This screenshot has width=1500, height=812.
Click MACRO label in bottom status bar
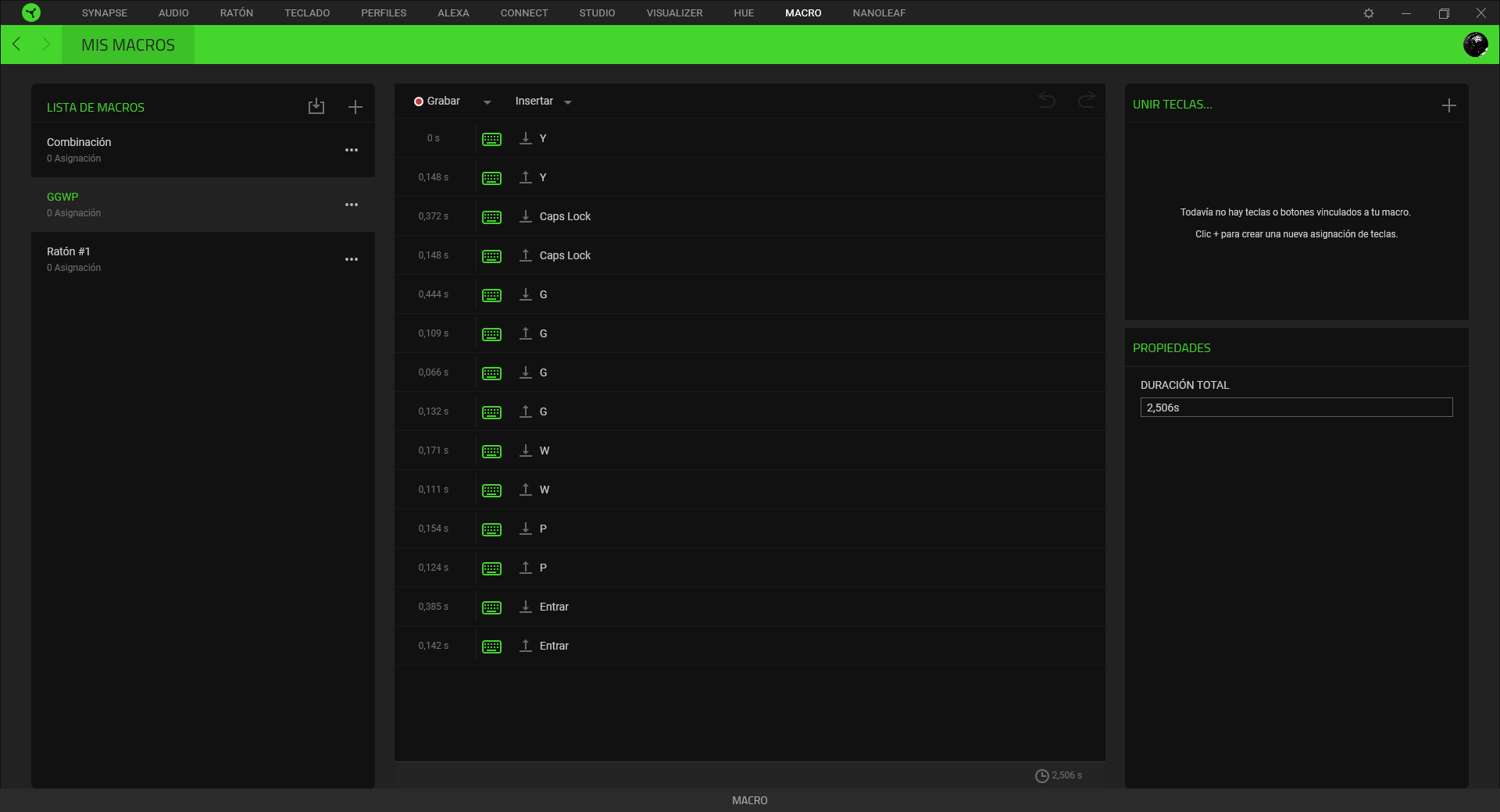750,800
